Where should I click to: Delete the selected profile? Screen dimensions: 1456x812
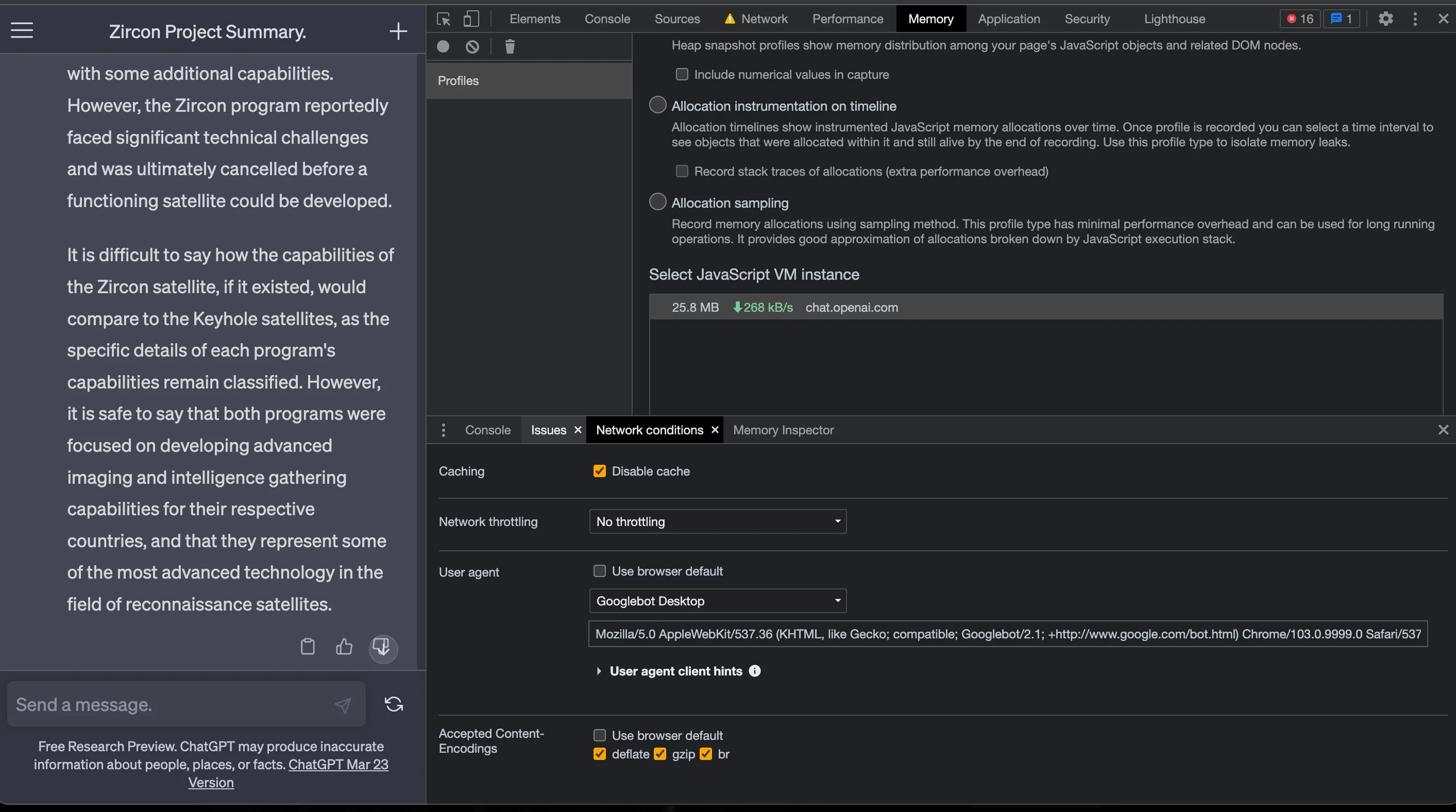[x=509, y=46]
